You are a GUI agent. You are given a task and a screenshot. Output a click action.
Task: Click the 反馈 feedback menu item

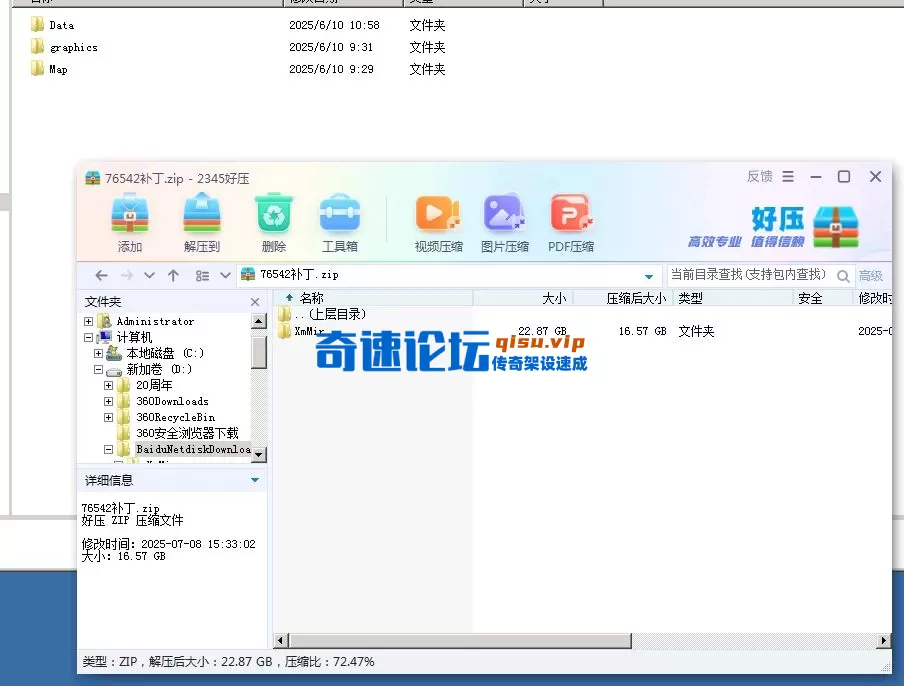(x=759, y=176)
